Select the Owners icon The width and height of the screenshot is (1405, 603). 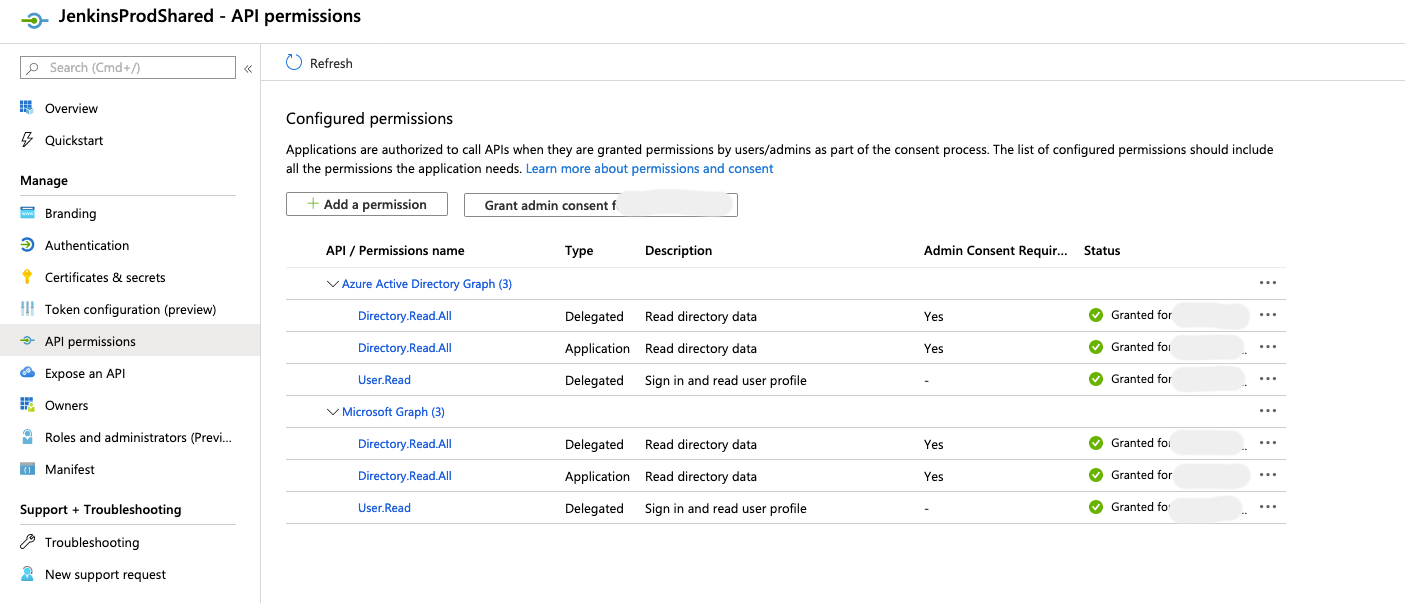pos(25,405)
